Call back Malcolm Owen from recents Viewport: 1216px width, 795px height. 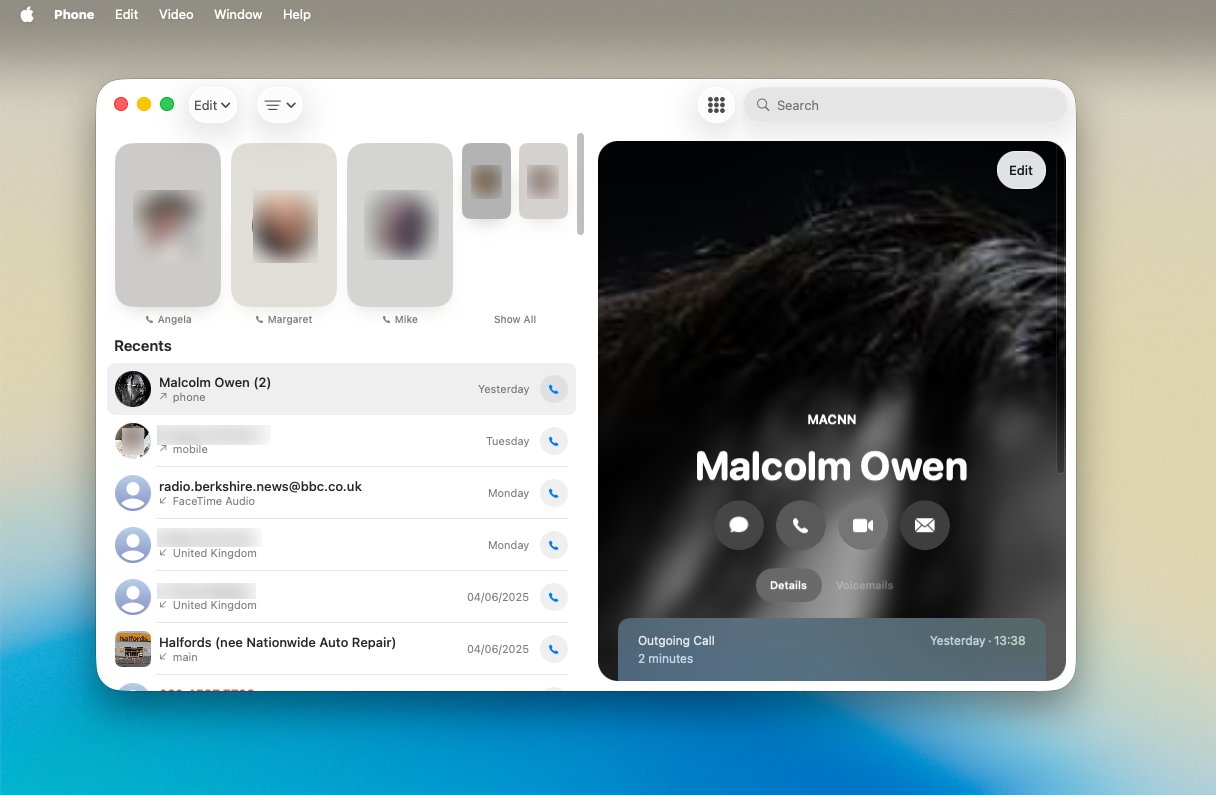click(554, 389)
